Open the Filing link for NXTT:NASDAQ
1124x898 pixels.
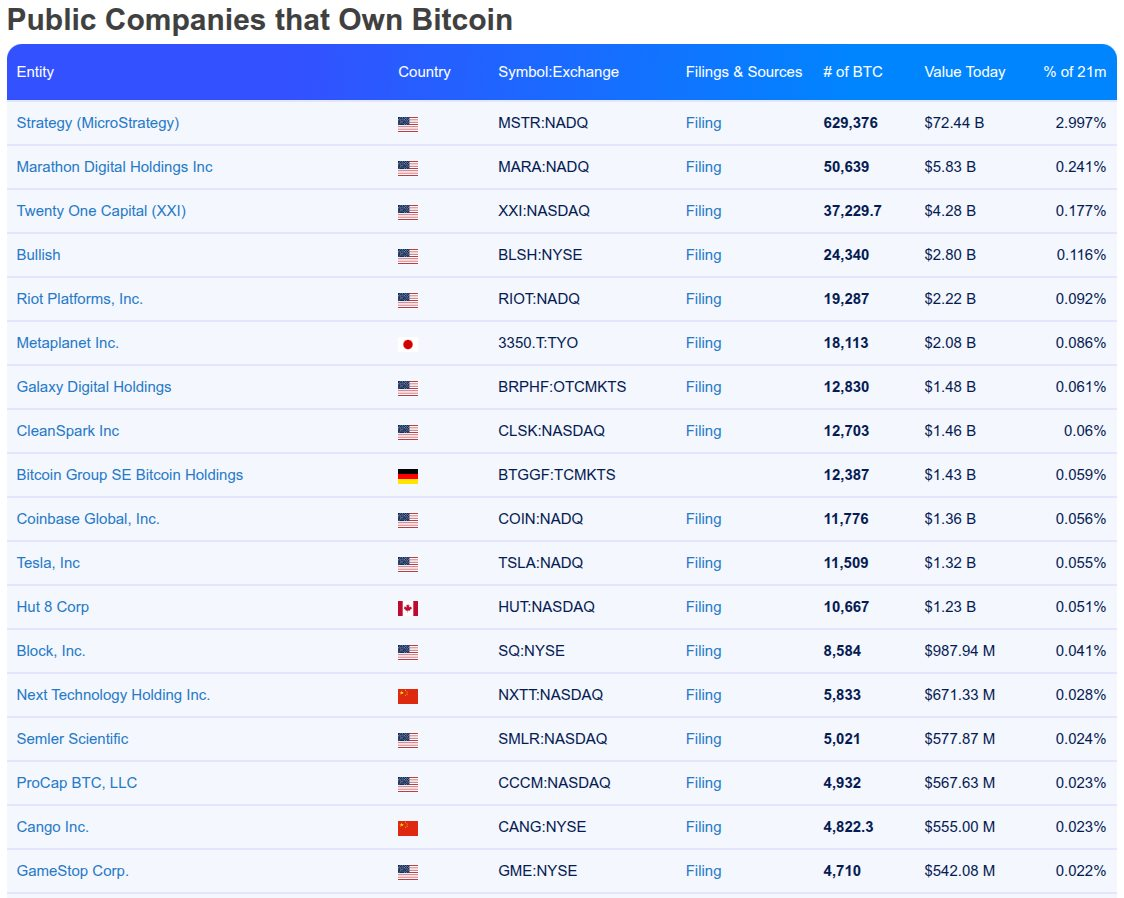click(703, 694)
